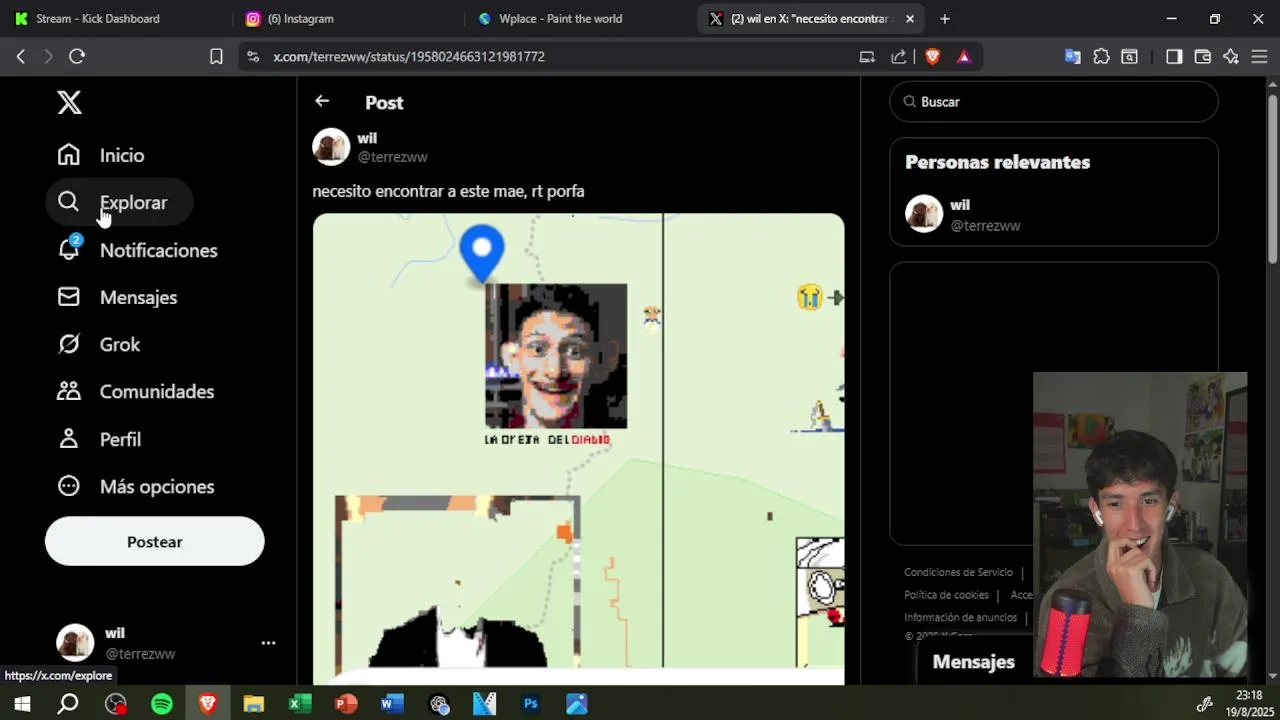The width and height of the screenshot is (1280, 720).
Task: Open account menu three dots beside wil
Action: [x=268, y=643]
